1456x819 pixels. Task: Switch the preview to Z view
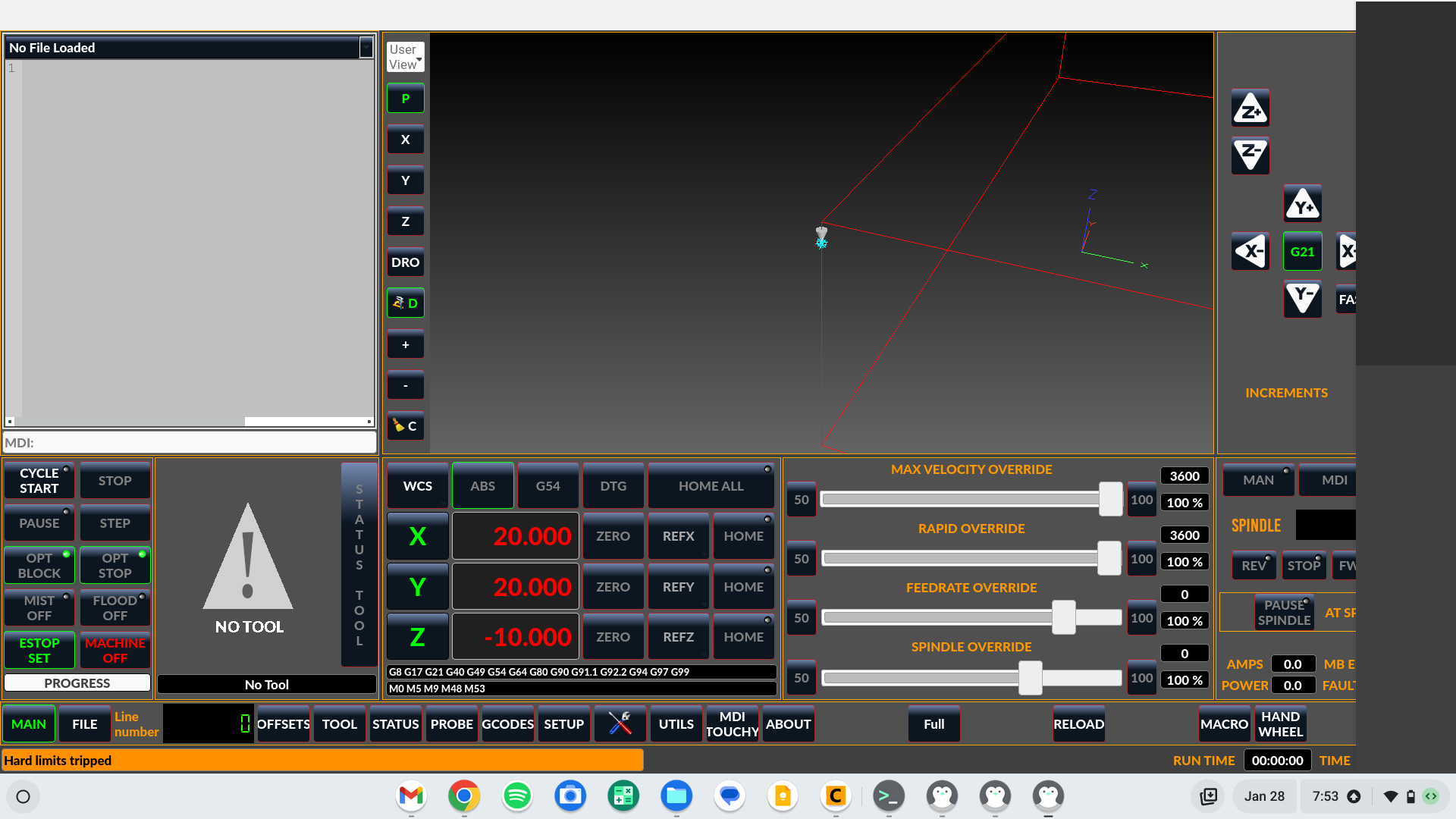coord(406,221)
